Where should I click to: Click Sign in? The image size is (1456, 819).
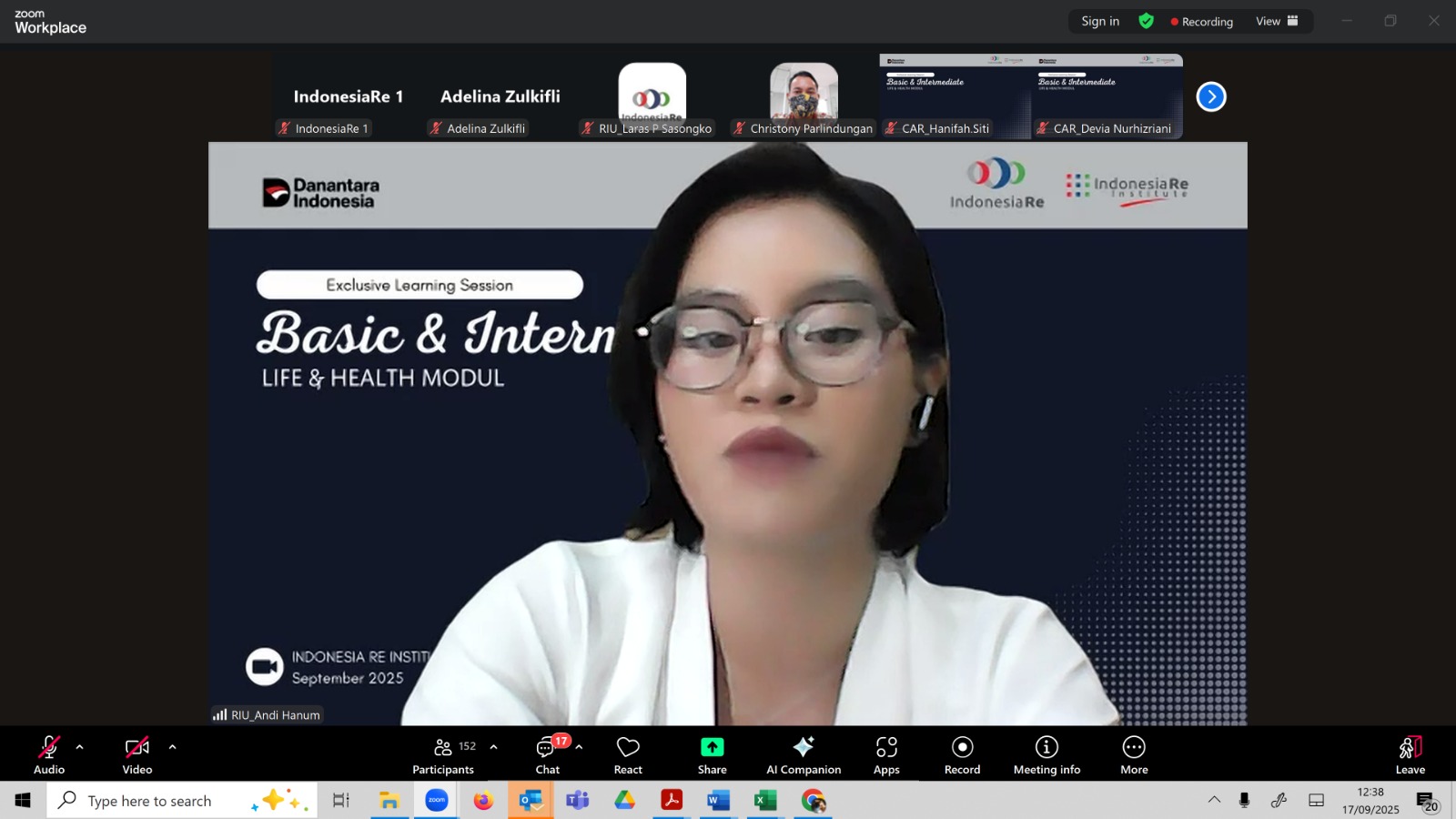1100,21
